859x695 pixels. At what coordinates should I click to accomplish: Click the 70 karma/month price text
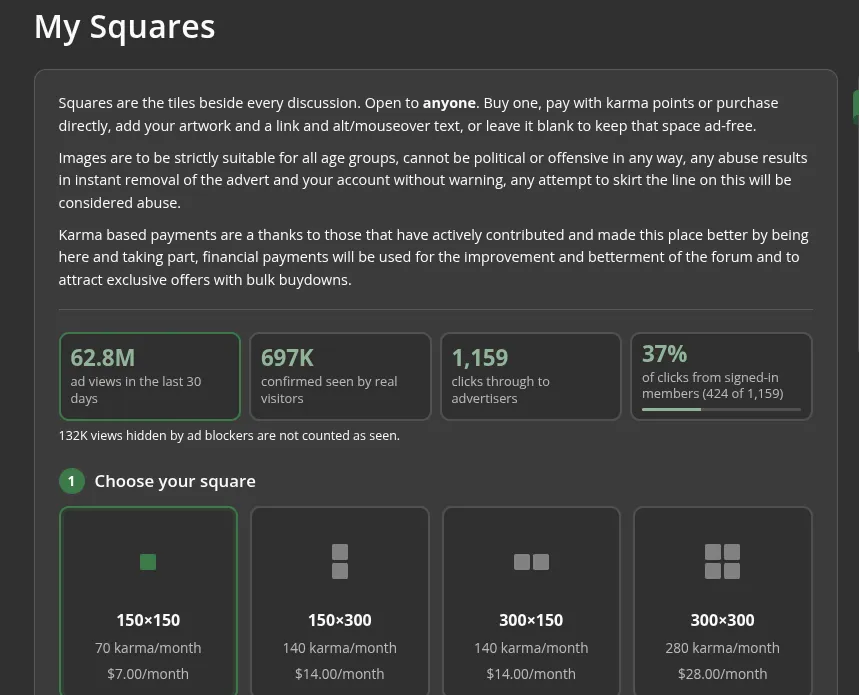coord(148,648)
